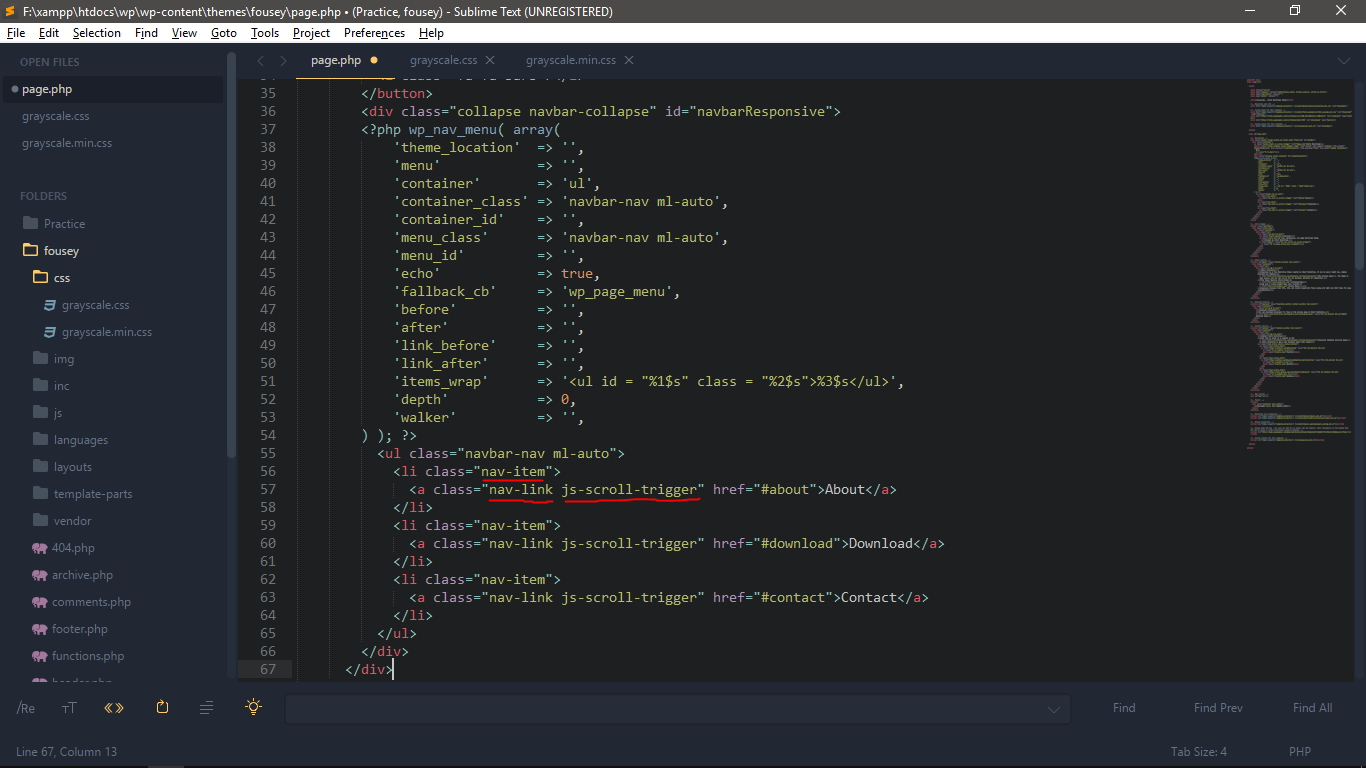Switch to the grayscale.css tab
1366x768 pixels.
[x=443, y=61]
